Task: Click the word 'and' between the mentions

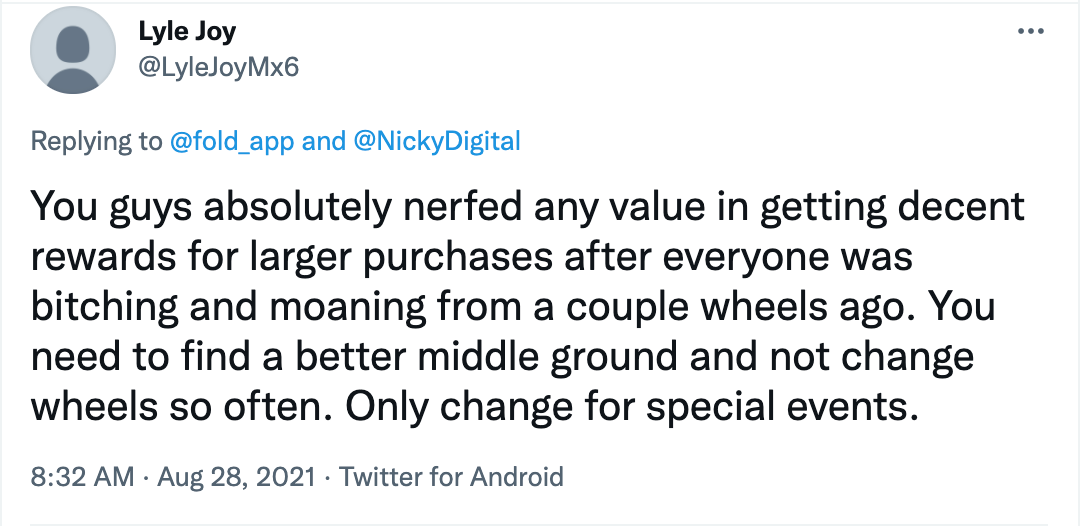Action: click(x=324, y=141)
